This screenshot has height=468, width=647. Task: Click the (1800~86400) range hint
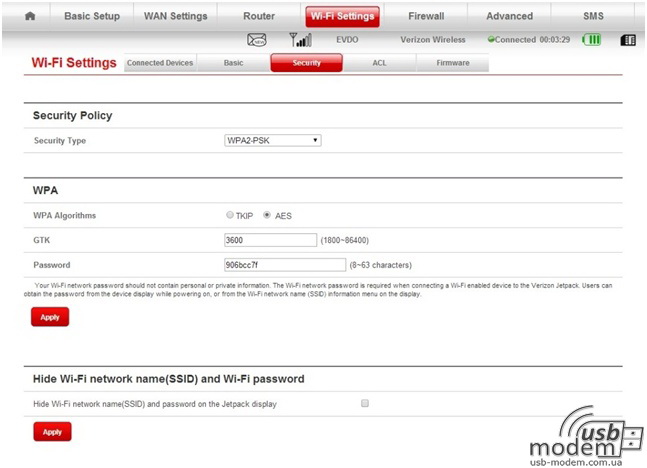click(x=345, y=240)
